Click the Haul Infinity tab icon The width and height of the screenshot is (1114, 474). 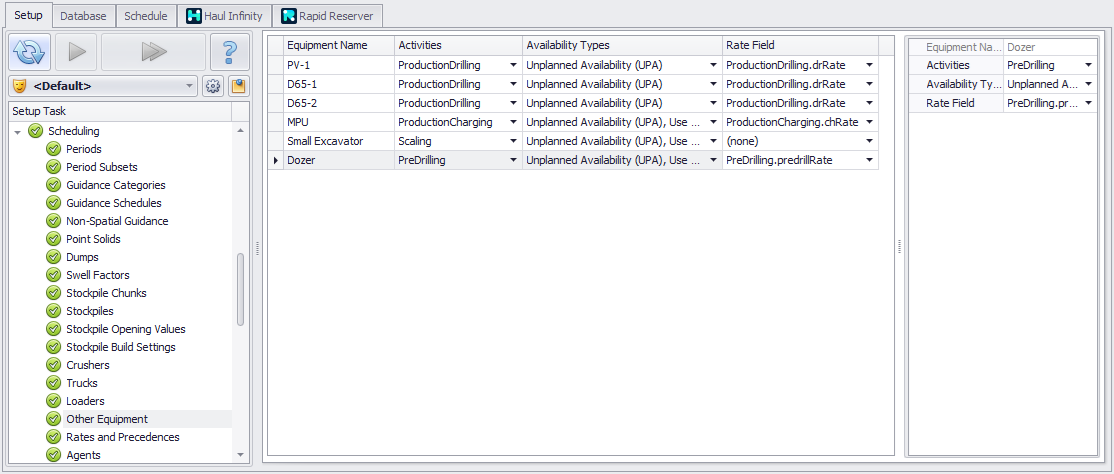pos(194,16)
